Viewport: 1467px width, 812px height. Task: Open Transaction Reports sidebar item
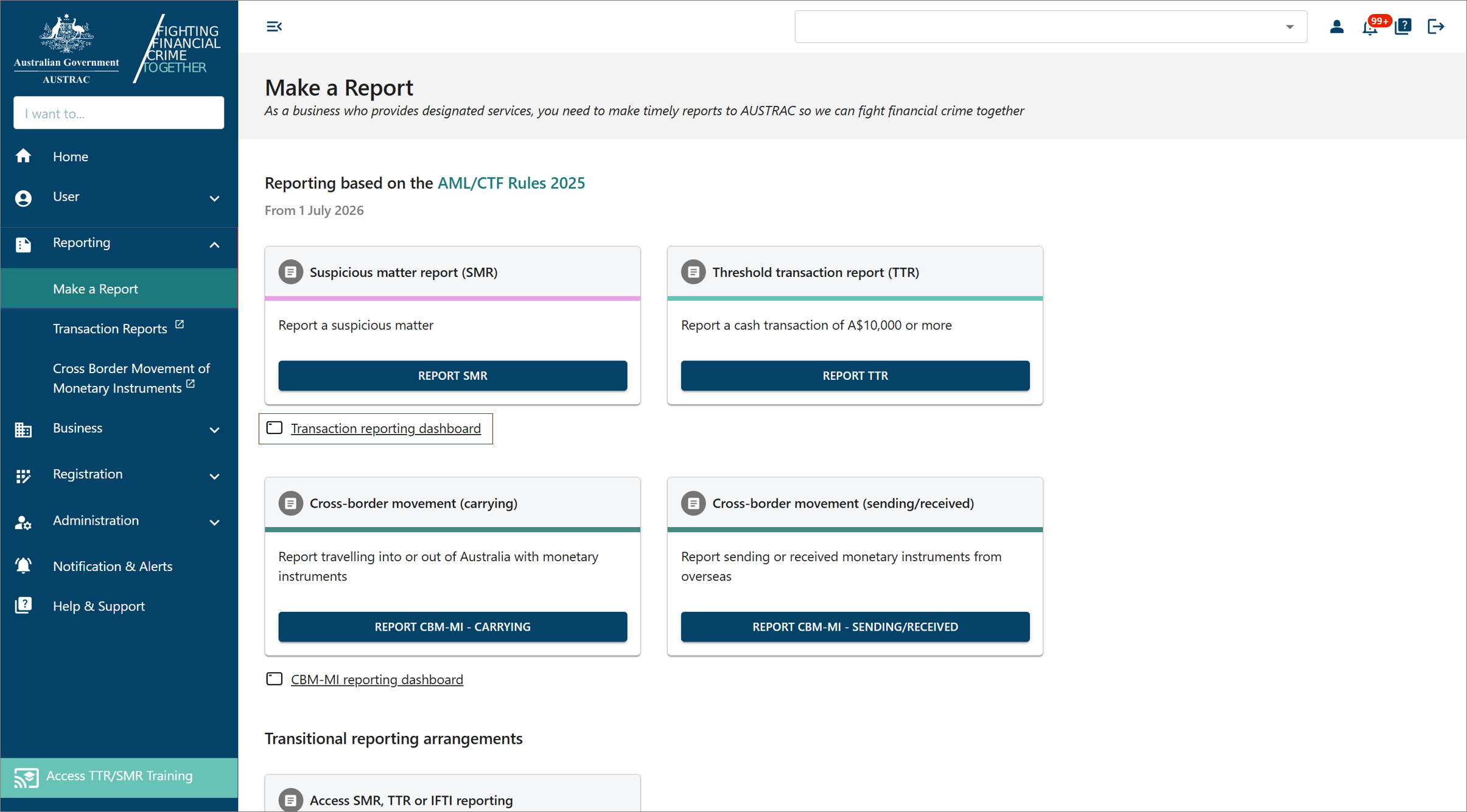tap(119, 328)
